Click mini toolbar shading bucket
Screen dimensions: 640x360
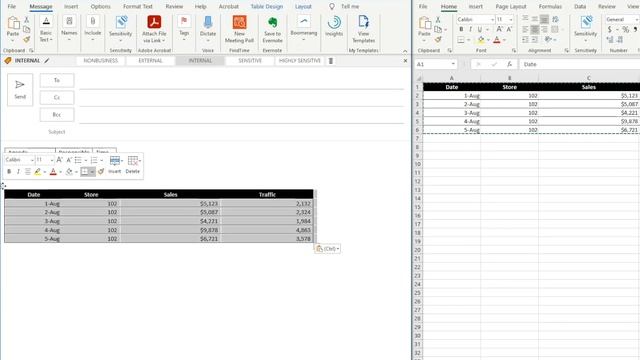click(x=69, y=172)
